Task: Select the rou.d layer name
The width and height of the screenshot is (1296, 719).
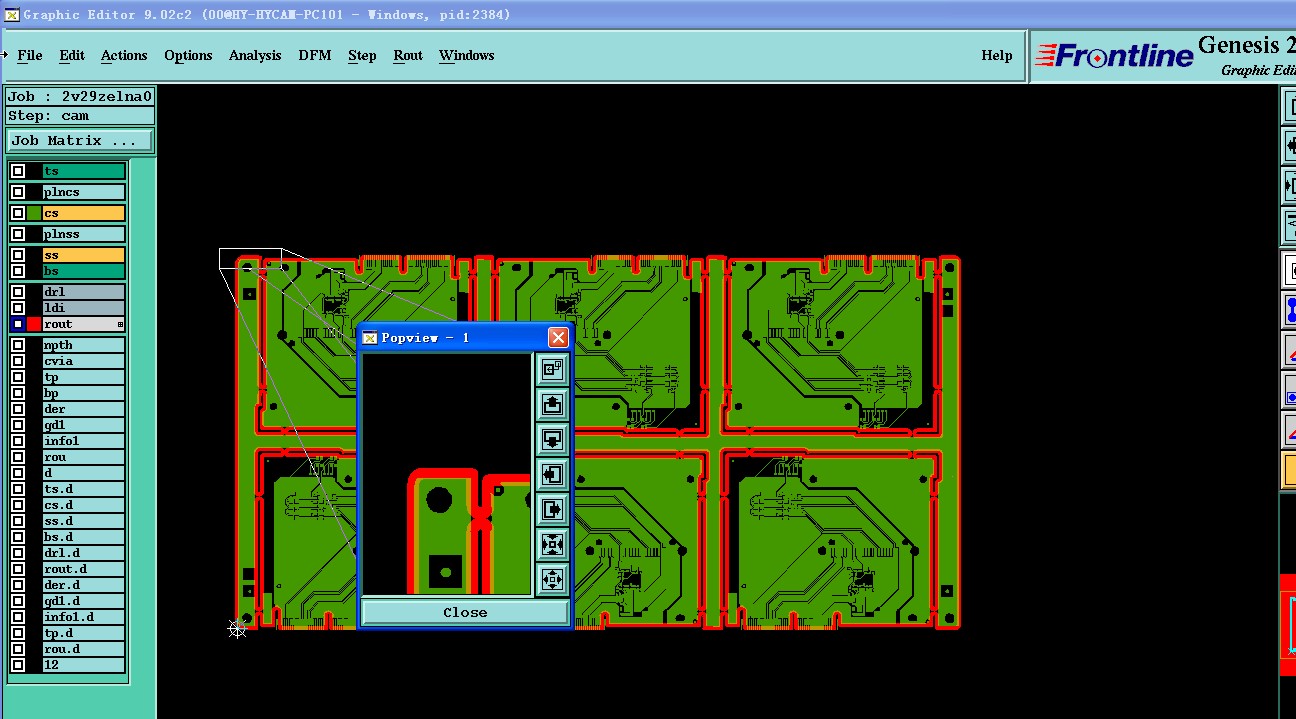Action: 84,649
